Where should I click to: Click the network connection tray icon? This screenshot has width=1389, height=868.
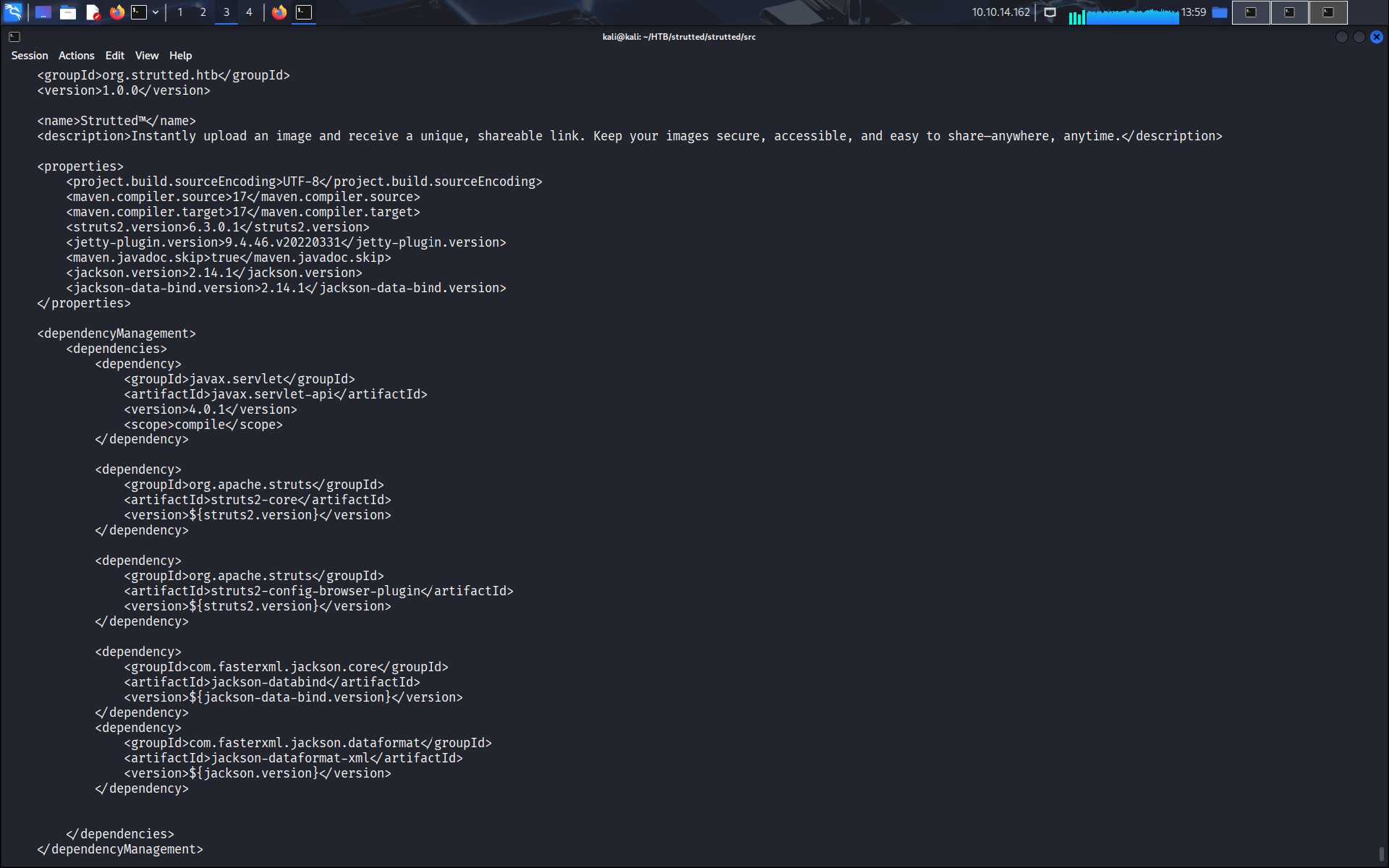pos(1050,12)
